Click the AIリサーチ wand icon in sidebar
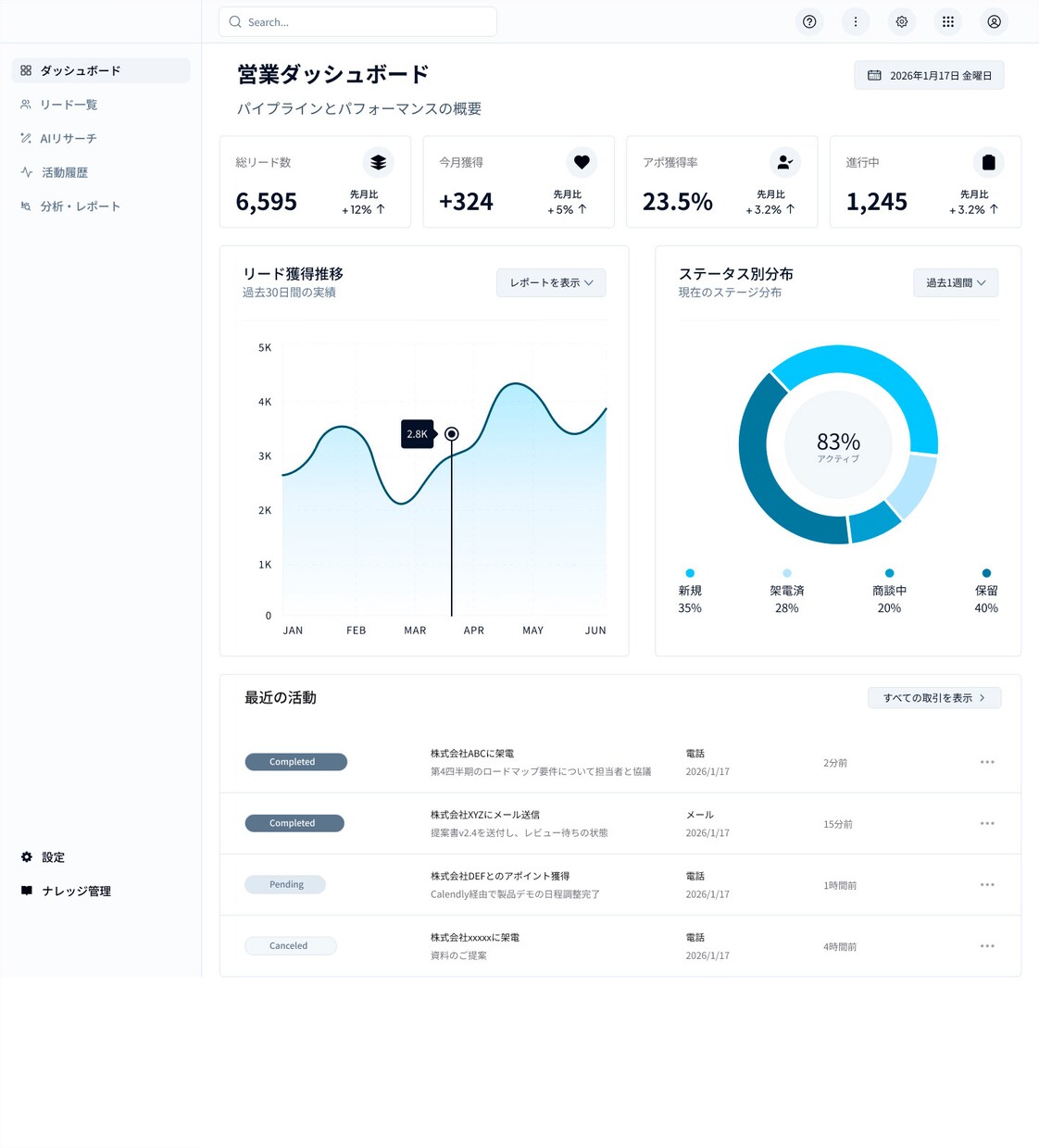 click(x=26, y=138)
